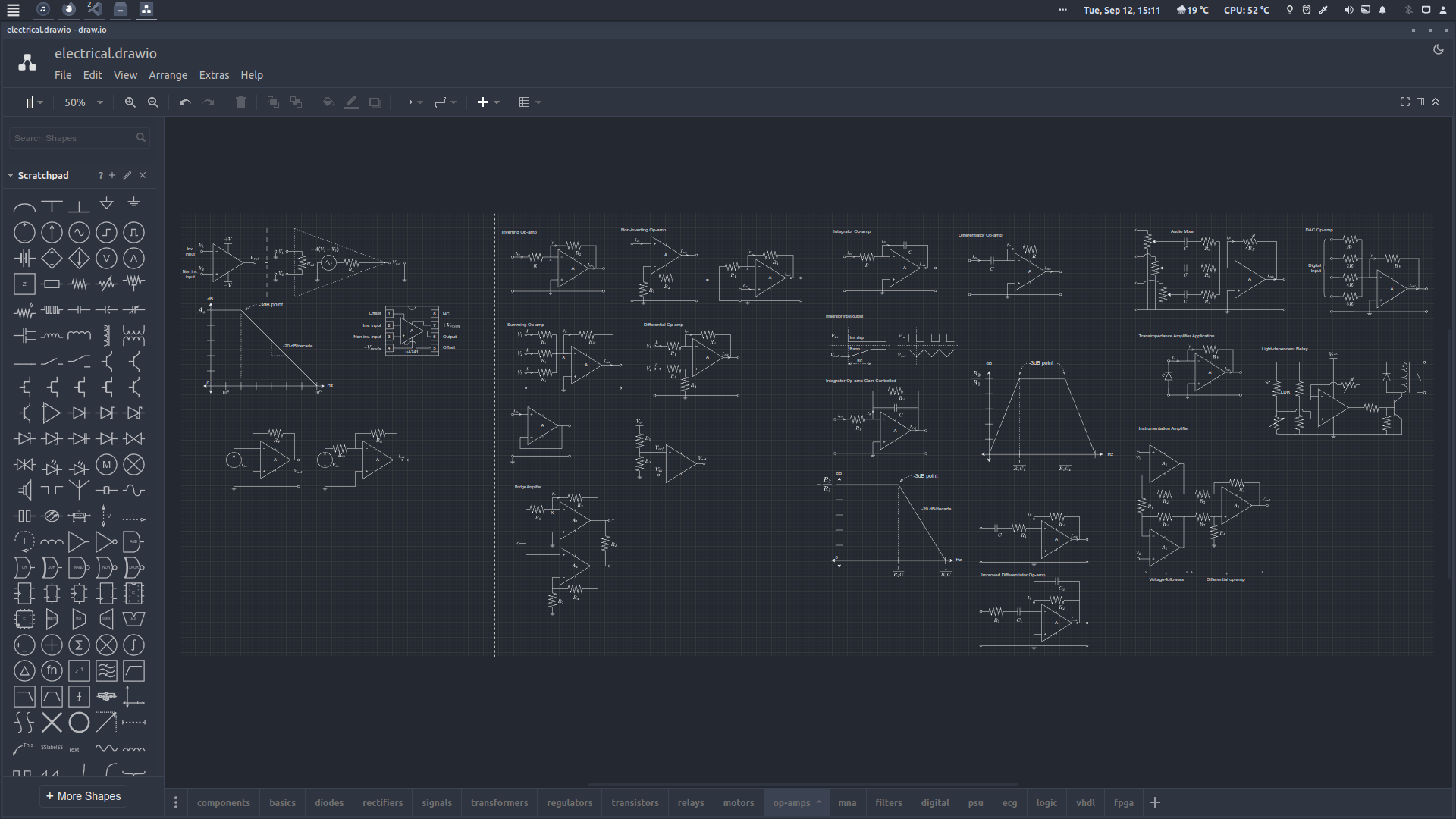Select the antenna shape in Scratchpad
This screenshot has width=1456, height=819.
click(79, 491)
